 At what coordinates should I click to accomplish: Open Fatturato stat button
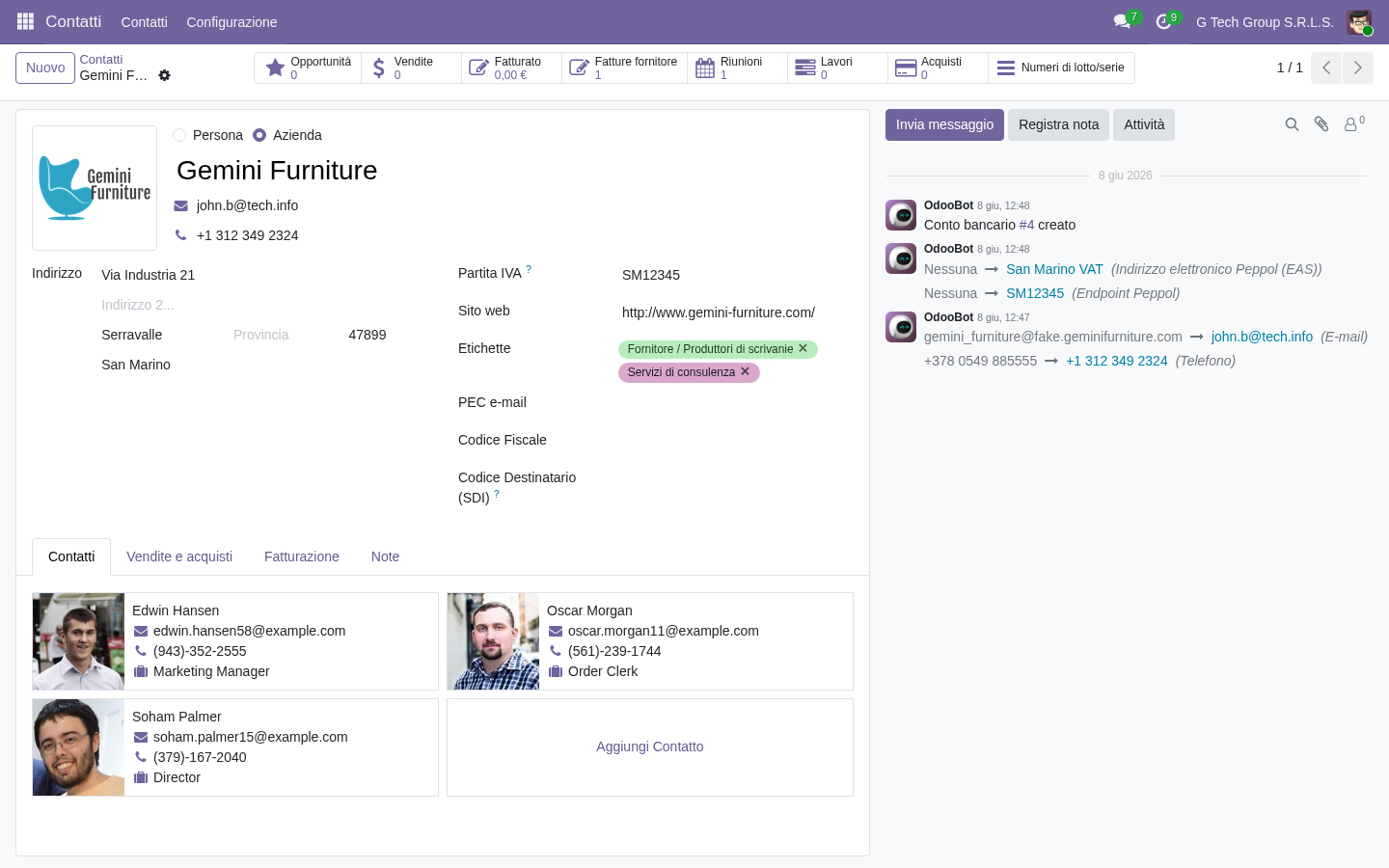[511, 68]
